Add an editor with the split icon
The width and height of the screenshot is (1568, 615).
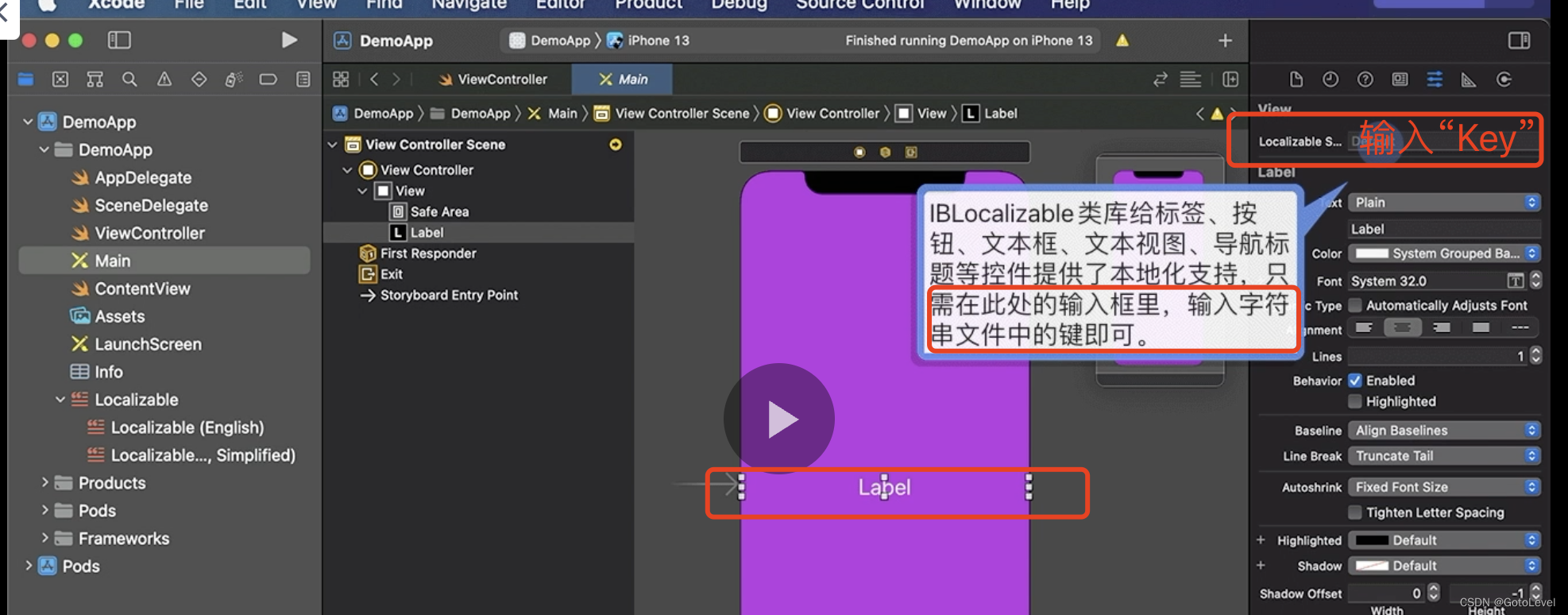[x=1230, y=79]
